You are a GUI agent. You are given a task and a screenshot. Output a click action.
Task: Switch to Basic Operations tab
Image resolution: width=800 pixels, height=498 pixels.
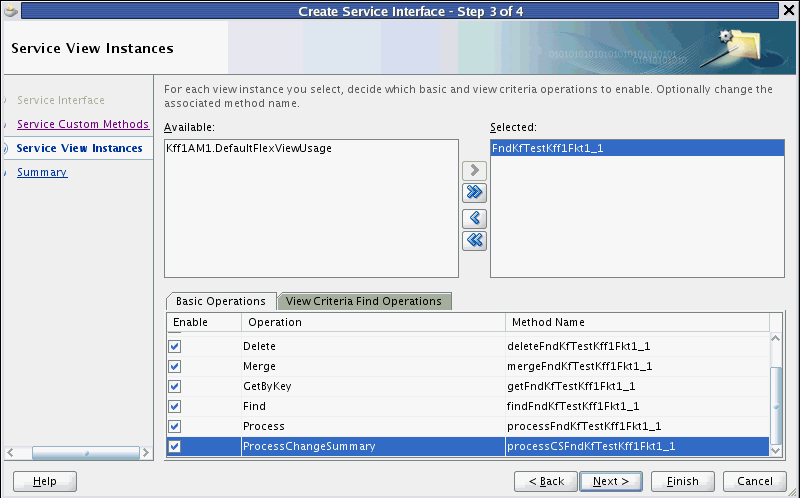[x=220, y=301]
